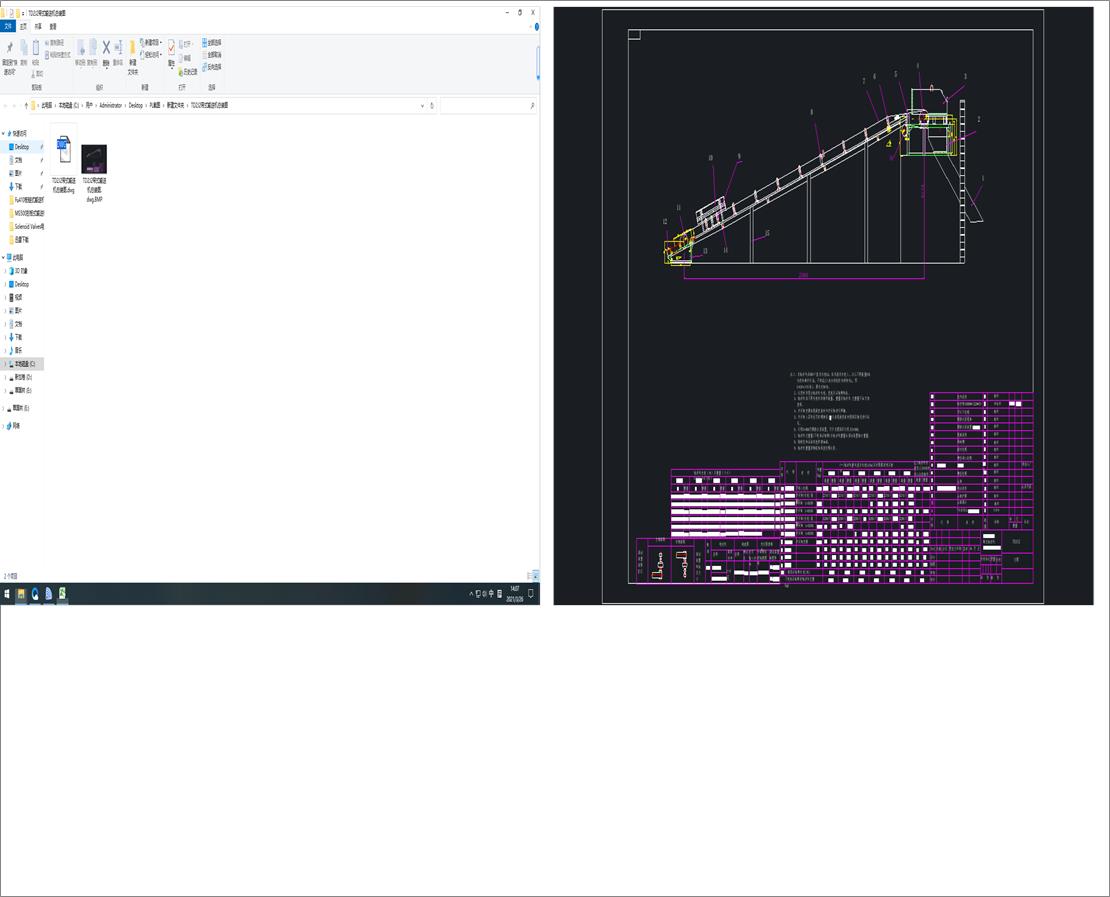Viewport: 1110px width, 897px height.
Task: Switch to the Home (主页) ribbon tab
Action: pos(23,26)
